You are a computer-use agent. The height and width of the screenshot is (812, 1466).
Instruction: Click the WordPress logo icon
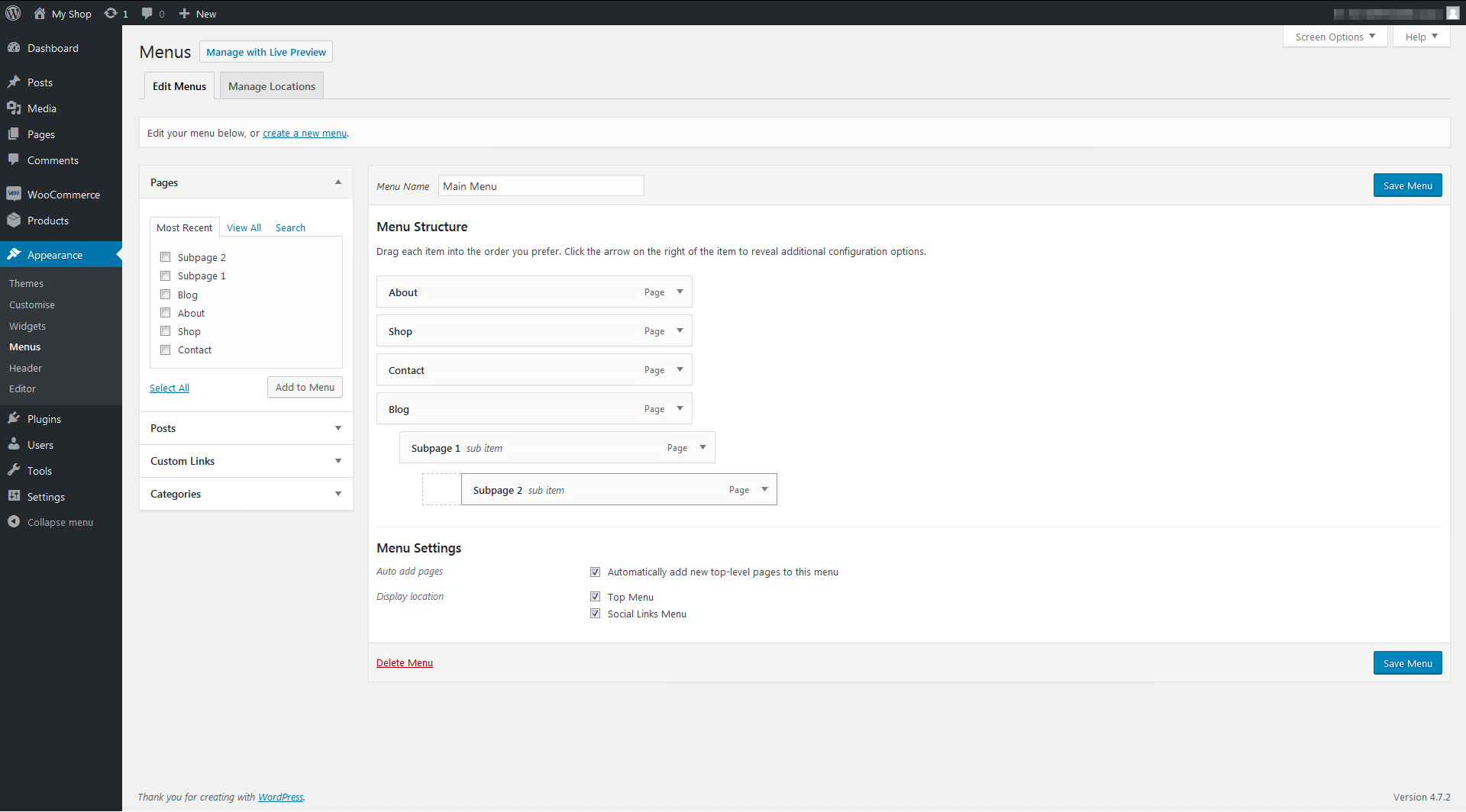click(13, 13)
